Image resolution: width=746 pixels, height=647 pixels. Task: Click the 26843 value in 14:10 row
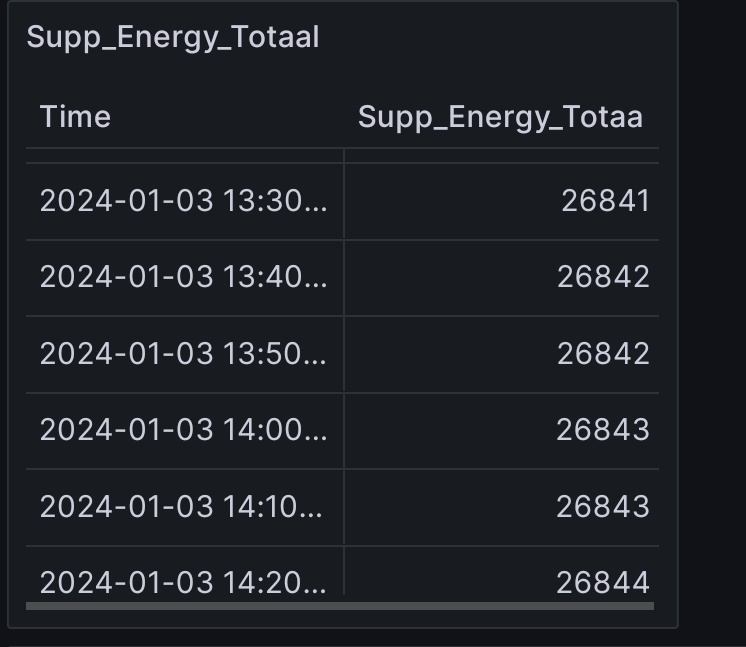tap(502, 508)
